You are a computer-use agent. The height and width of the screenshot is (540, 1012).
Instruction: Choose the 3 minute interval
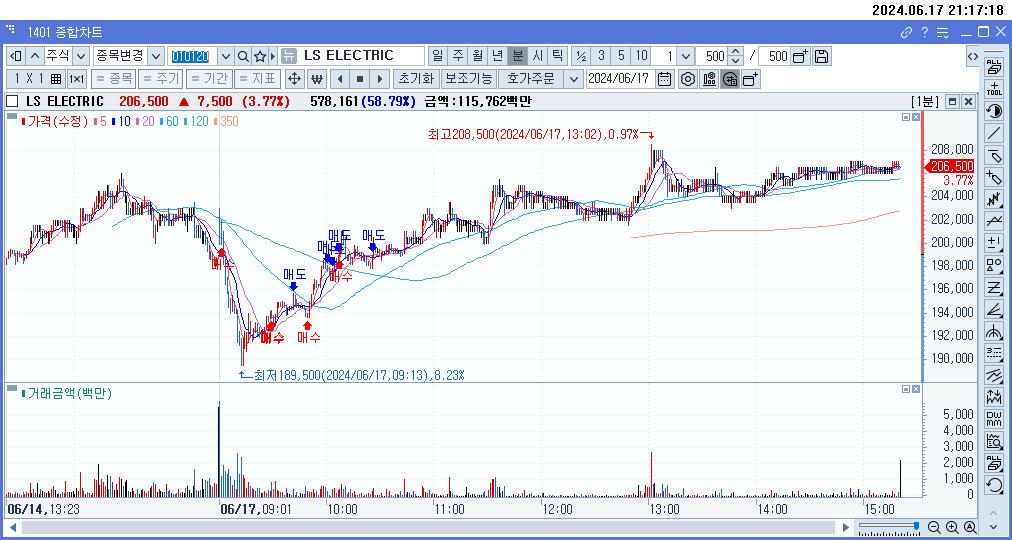coord(601,56)
